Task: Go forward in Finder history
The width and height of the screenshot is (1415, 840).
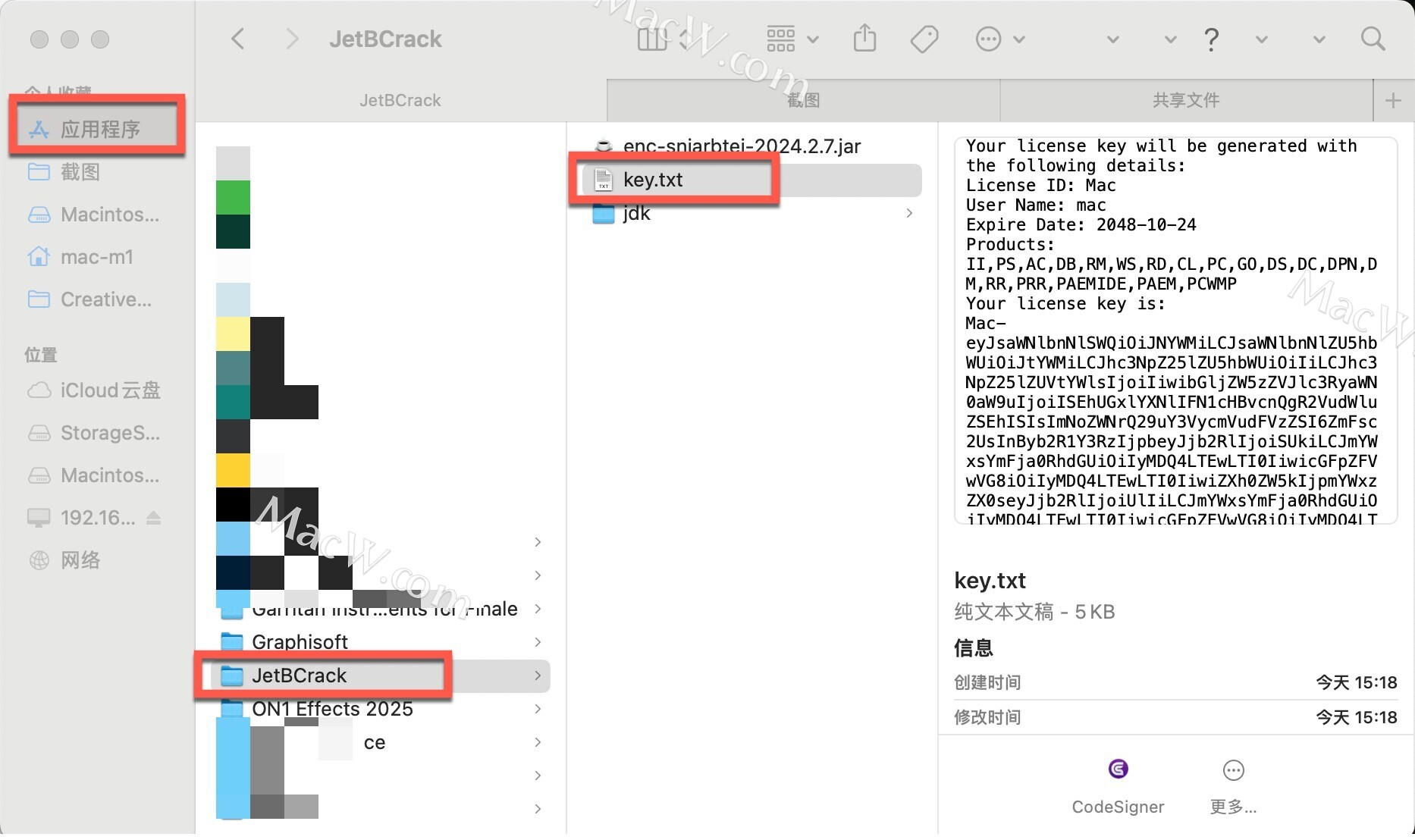Action: tap(291, 39)
